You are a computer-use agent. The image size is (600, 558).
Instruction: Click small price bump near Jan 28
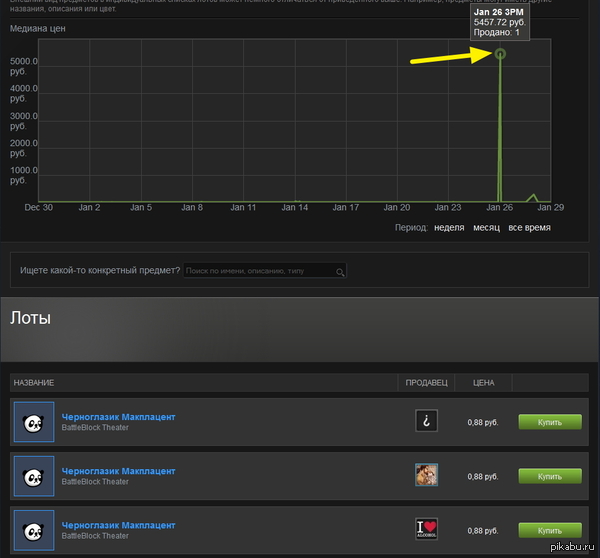(x=532, y=197)
